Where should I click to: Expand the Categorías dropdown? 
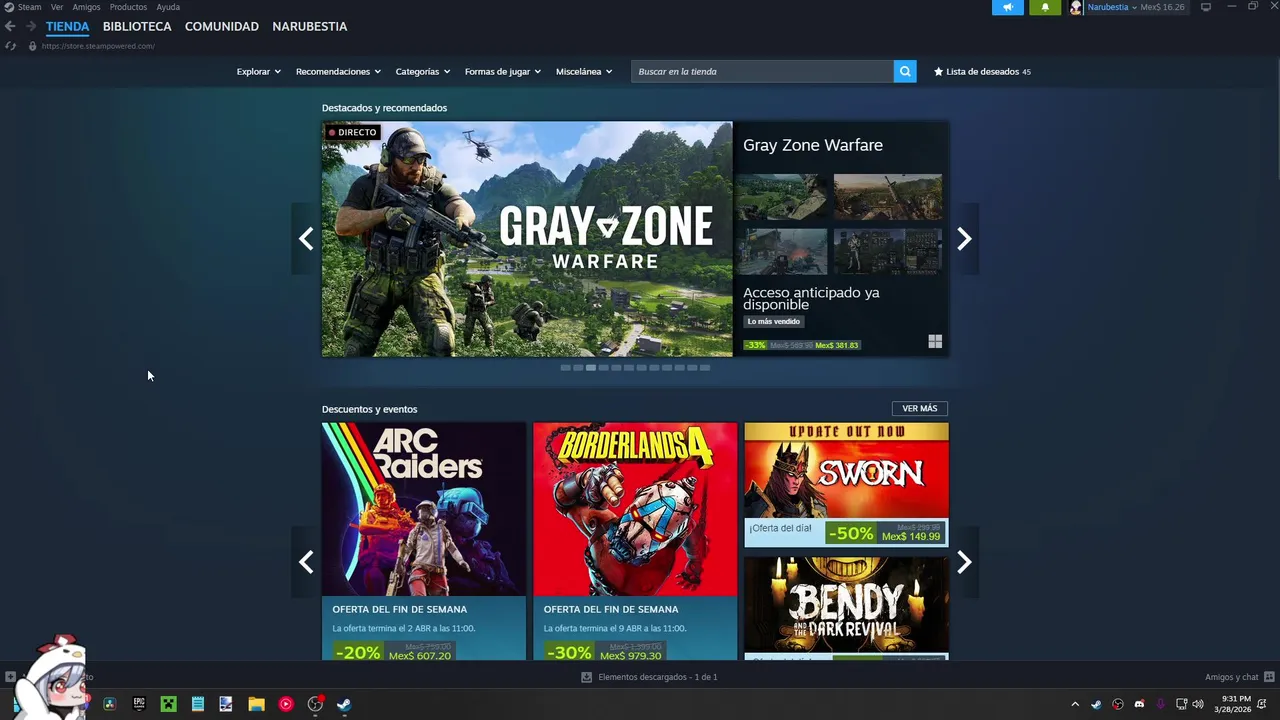[422, 72]
